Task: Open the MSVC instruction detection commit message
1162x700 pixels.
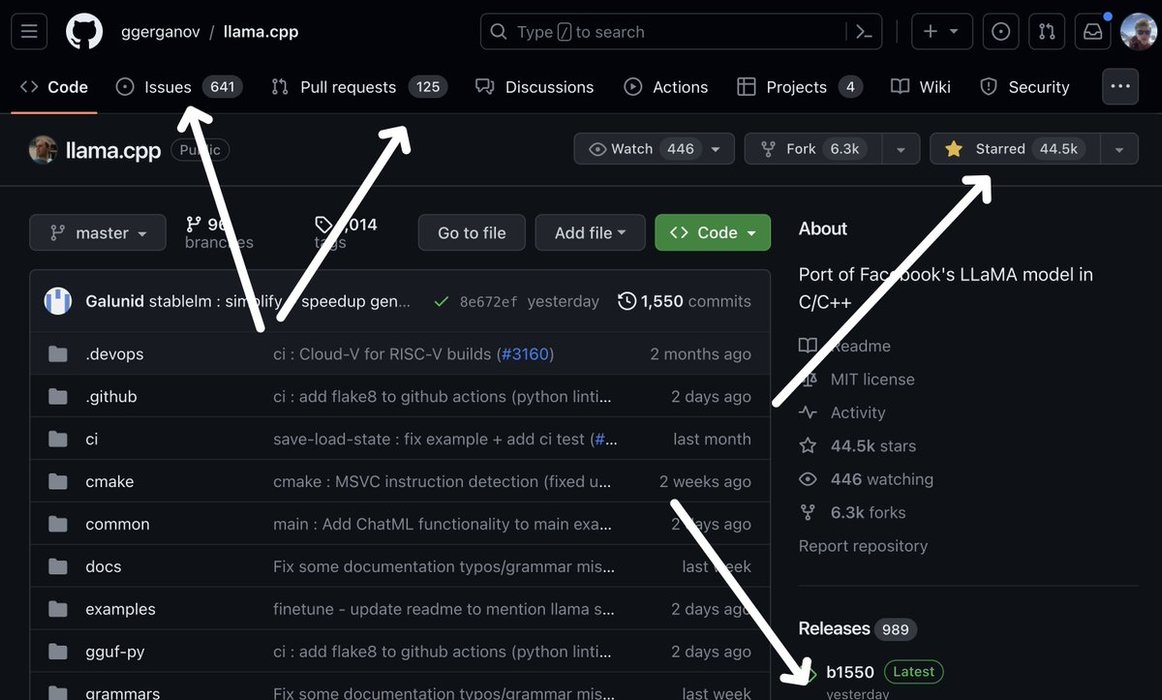Action: [x=442, y=481]
